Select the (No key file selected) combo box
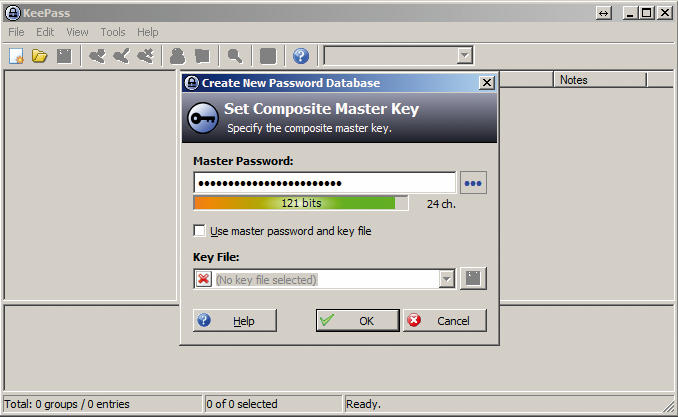Screen dimensions: 678x417 (x=324, y=279)
